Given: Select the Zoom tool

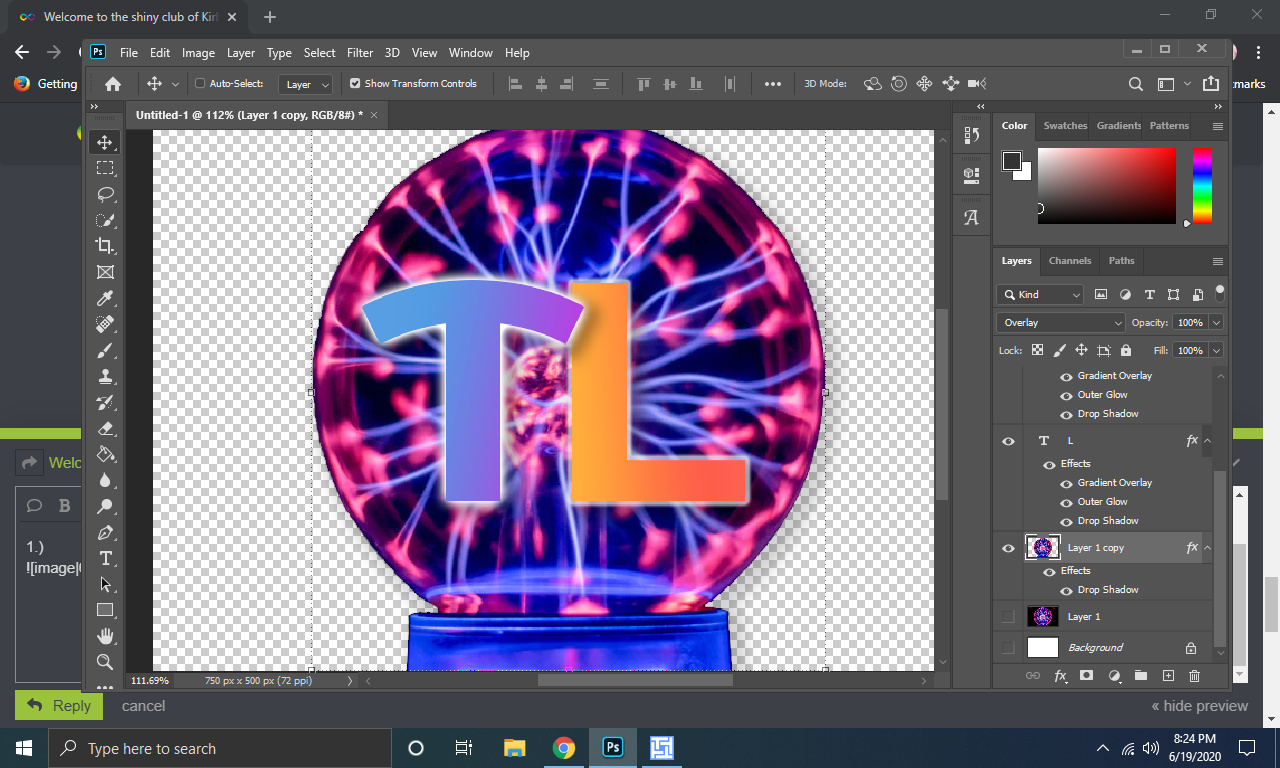Looking at the screenshot, I should pos(105,662).
